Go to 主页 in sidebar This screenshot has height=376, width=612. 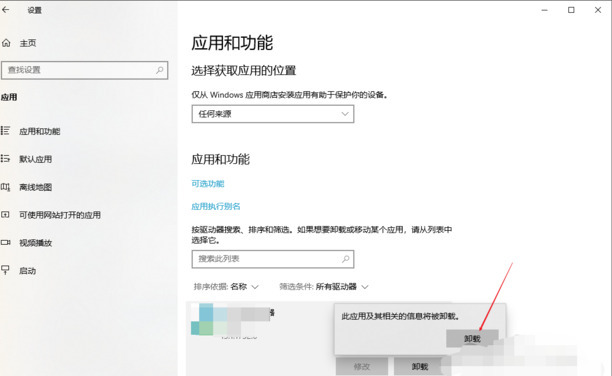(x=28, y=43)
